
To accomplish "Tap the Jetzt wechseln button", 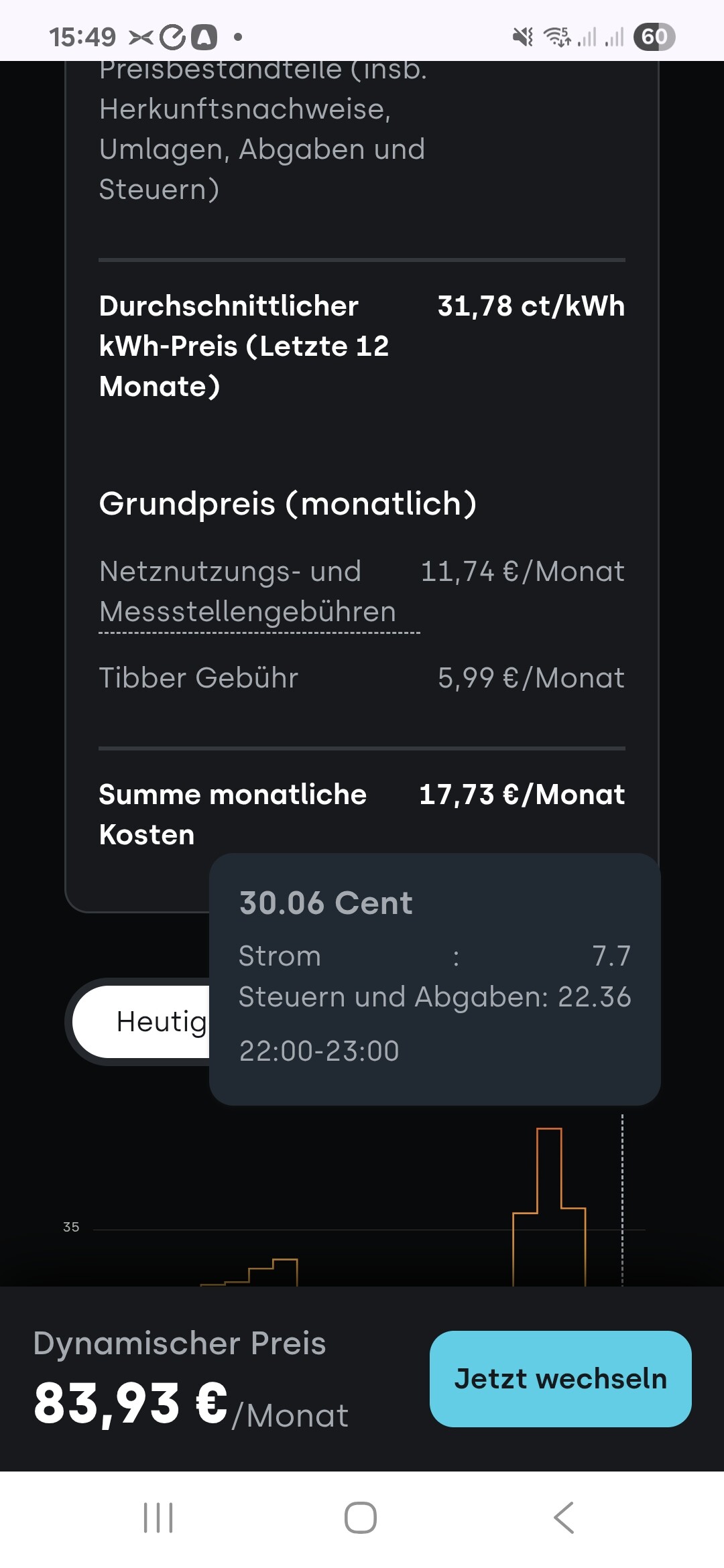I will (560, 1378).
